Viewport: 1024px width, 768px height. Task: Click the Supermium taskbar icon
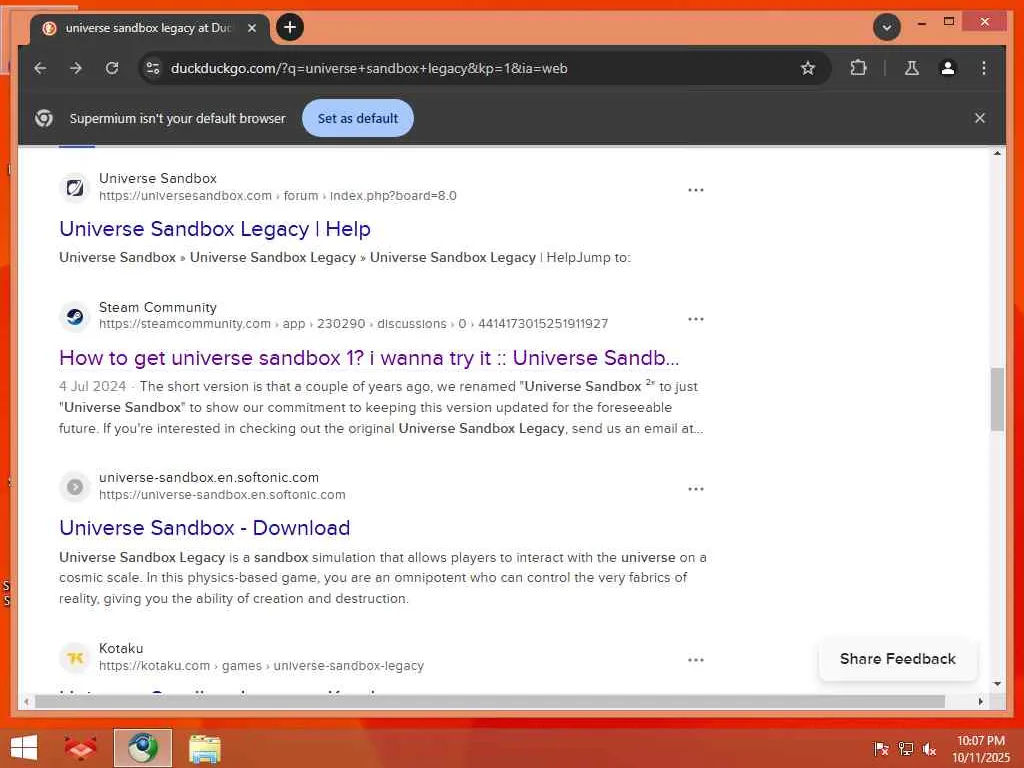pyautogui.click(x=142, y=748)
